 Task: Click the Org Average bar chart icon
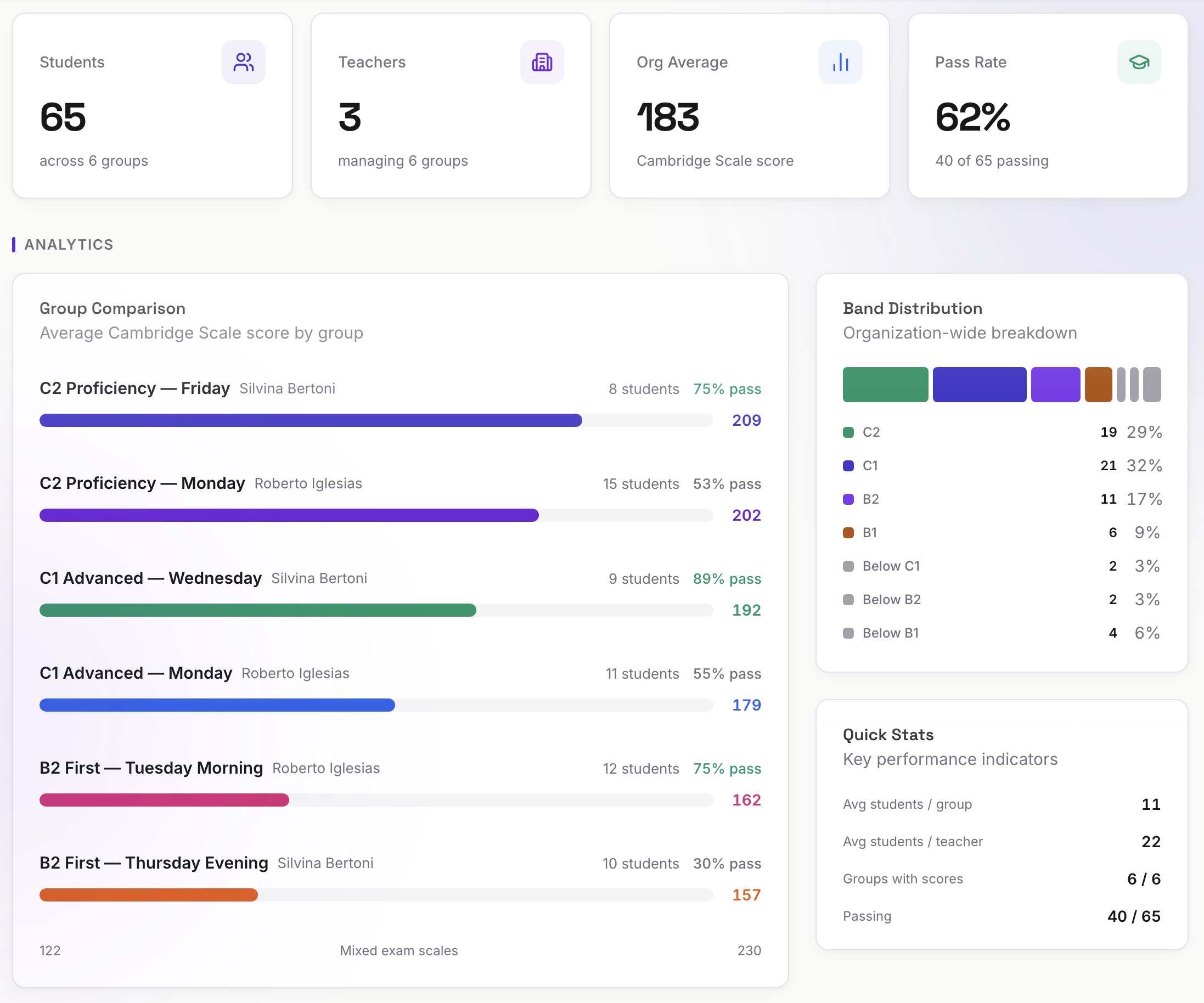point(841,62)
